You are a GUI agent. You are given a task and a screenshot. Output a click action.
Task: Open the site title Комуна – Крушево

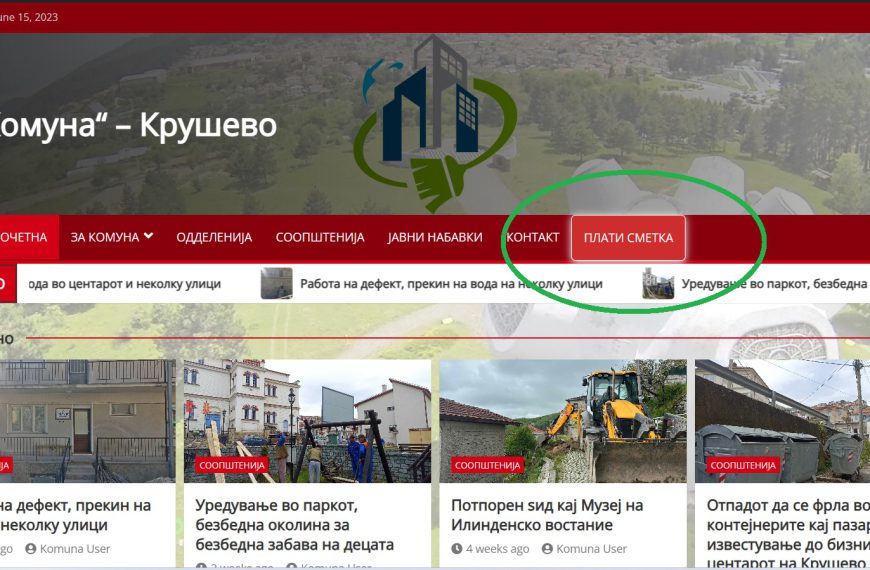coord(138,125)
